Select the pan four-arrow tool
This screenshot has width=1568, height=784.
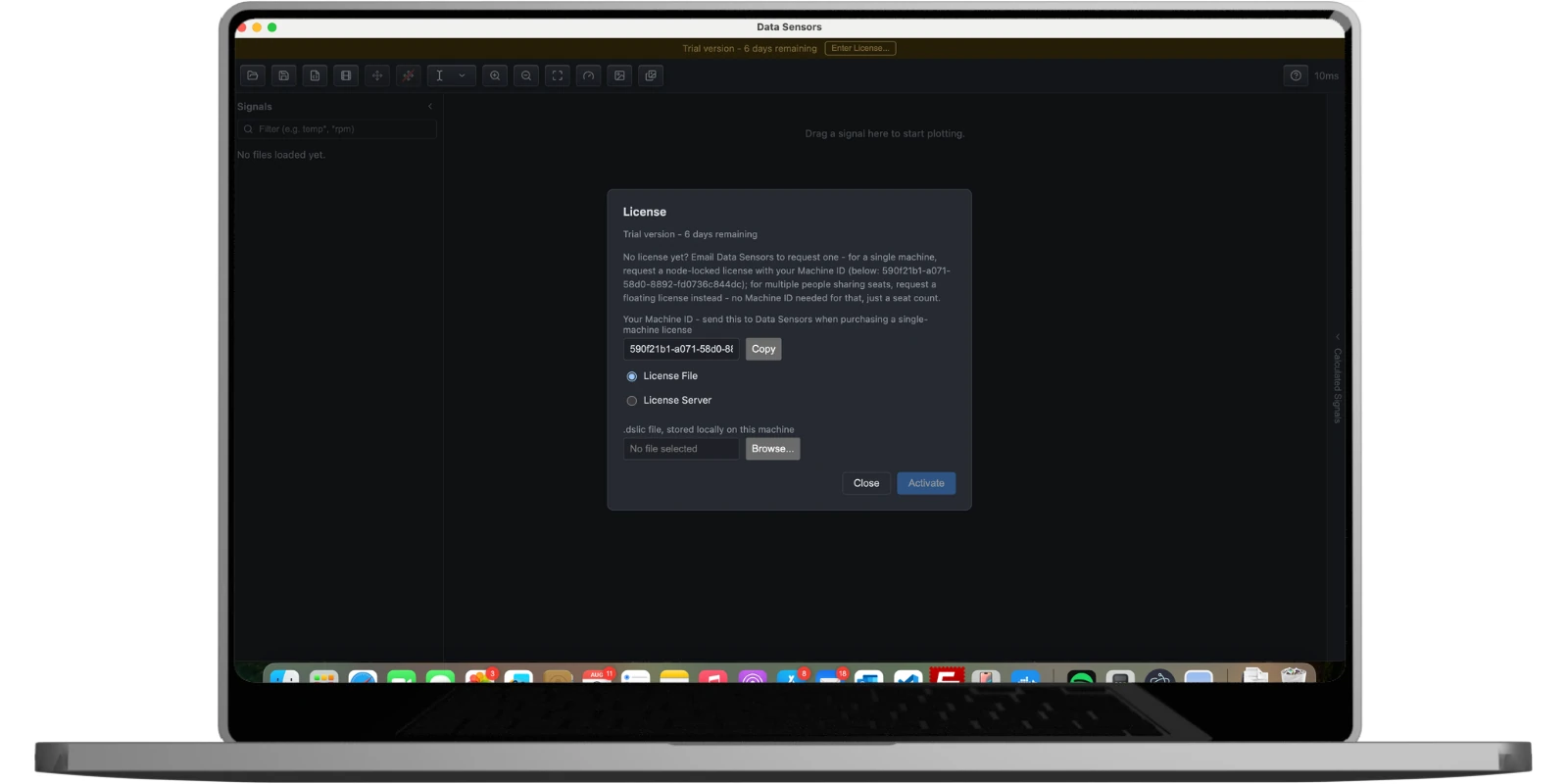point(377,75)
